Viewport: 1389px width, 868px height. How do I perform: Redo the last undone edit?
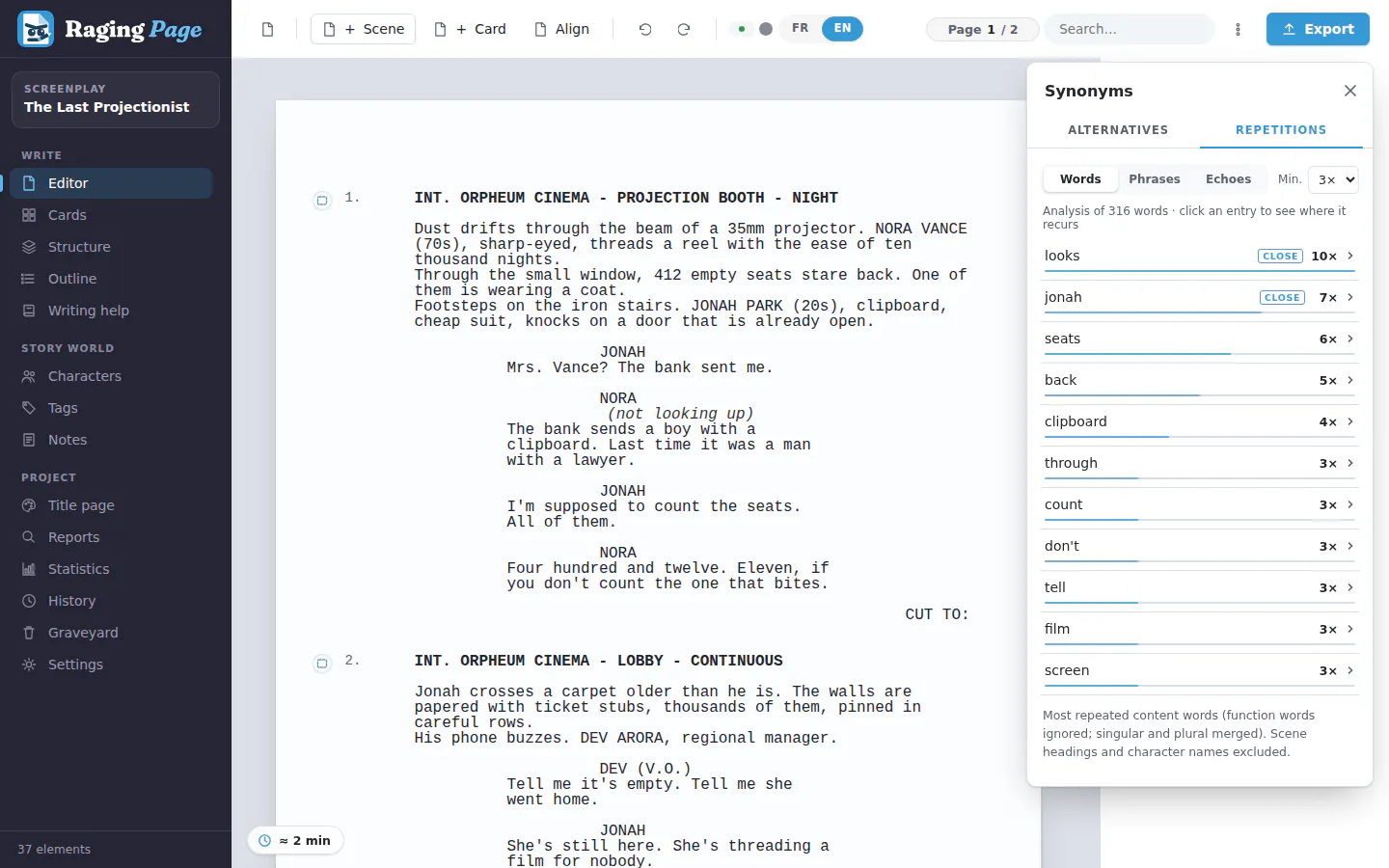tap(684, 29)
